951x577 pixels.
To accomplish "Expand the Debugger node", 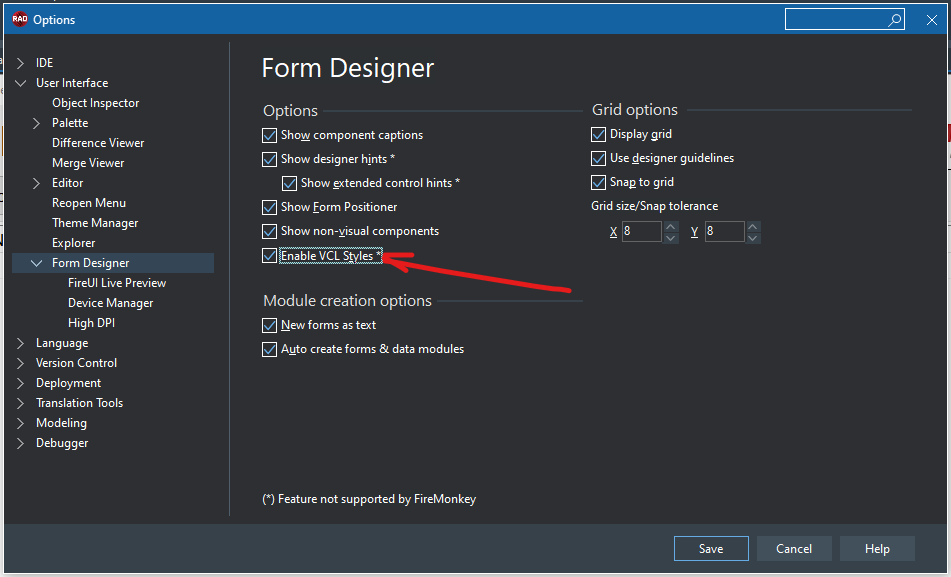I will click(x=21, y=444).
